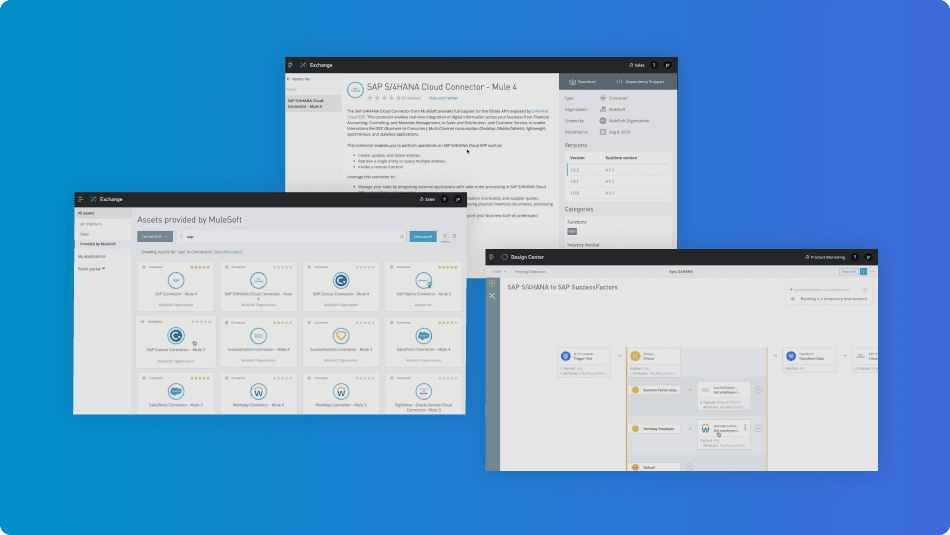Clear the sap search with X icon
The height and width of the screenshot is (535, 950).
tap(401, 236)
